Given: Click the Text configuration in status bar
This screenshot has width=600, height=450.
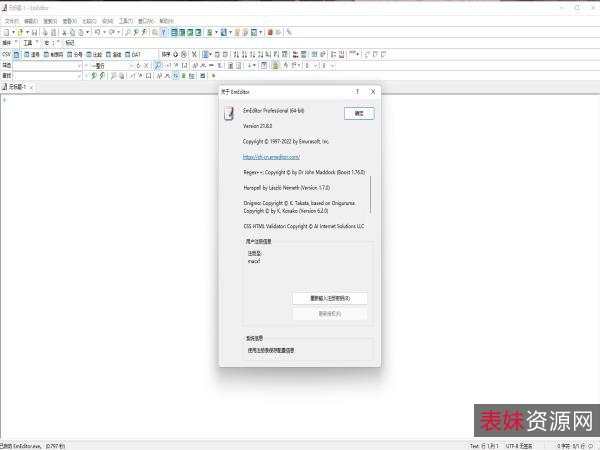Looking at the screenshot, I should click(474, 446).
